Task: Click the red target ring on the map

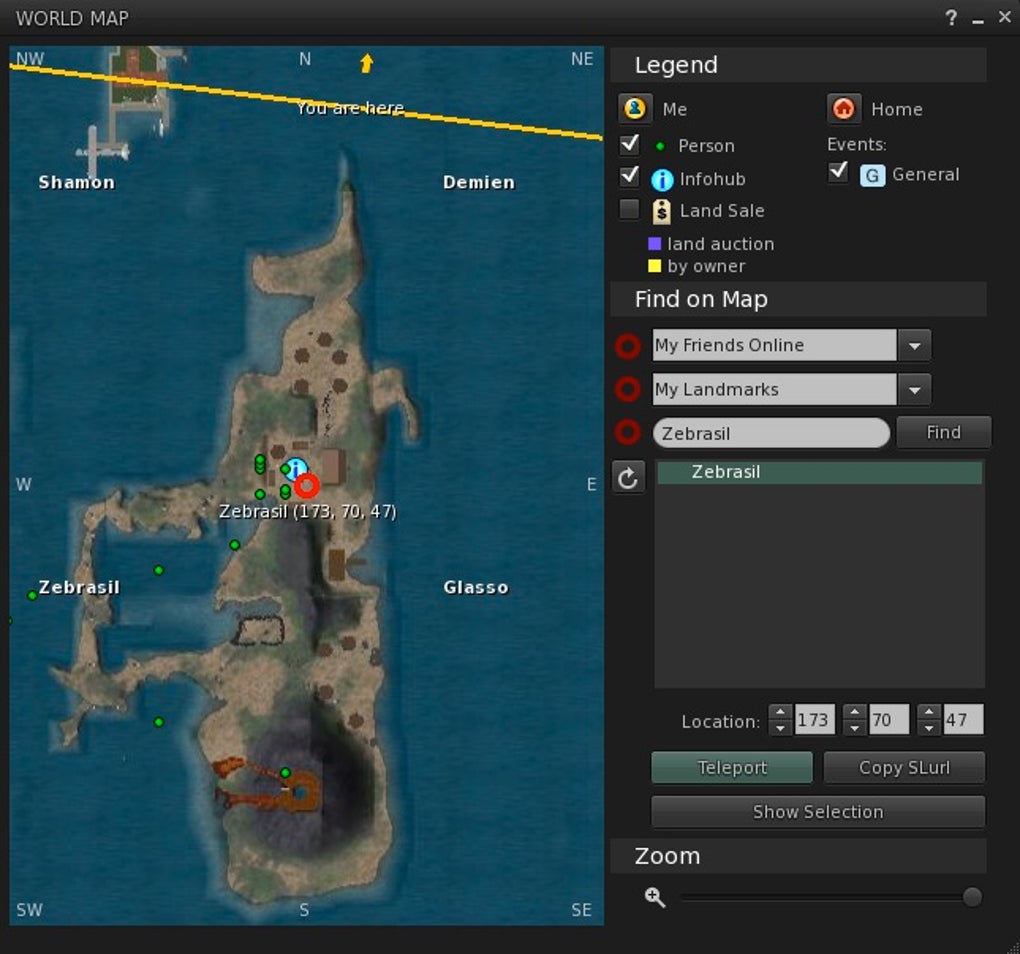Action: click(307, 485)
